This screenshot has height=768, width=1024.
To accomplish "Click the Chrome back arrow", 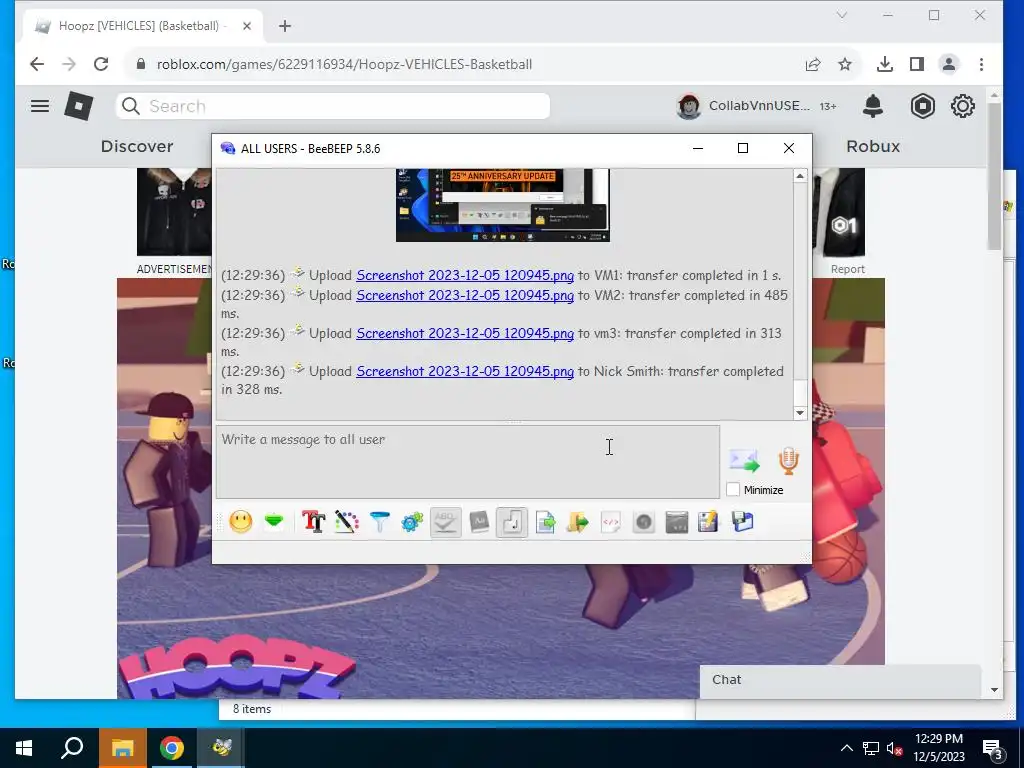I will [x=37, y=64].
